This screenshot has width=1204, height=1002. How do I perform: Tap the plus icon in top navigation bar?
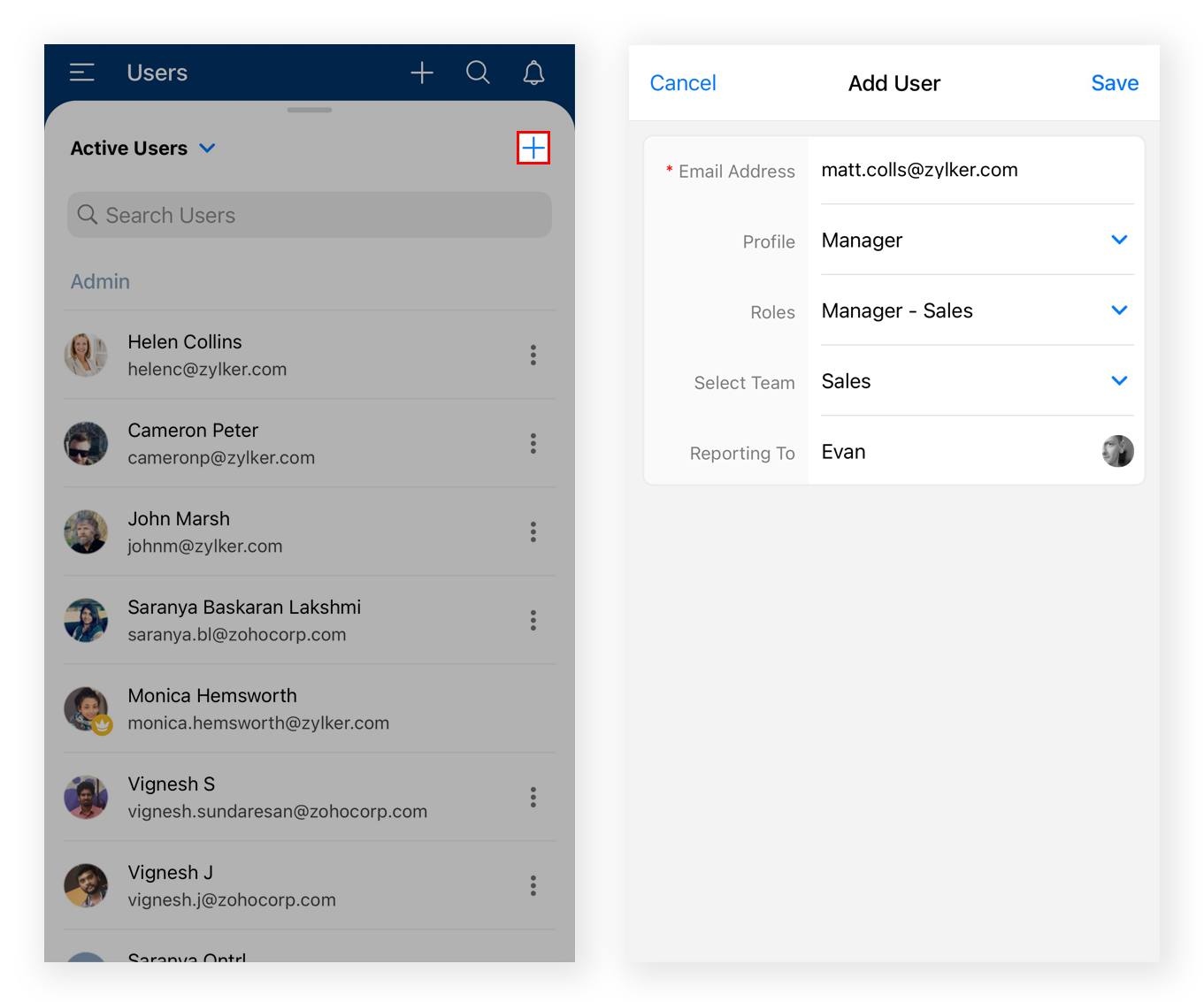tap(422, 73)
